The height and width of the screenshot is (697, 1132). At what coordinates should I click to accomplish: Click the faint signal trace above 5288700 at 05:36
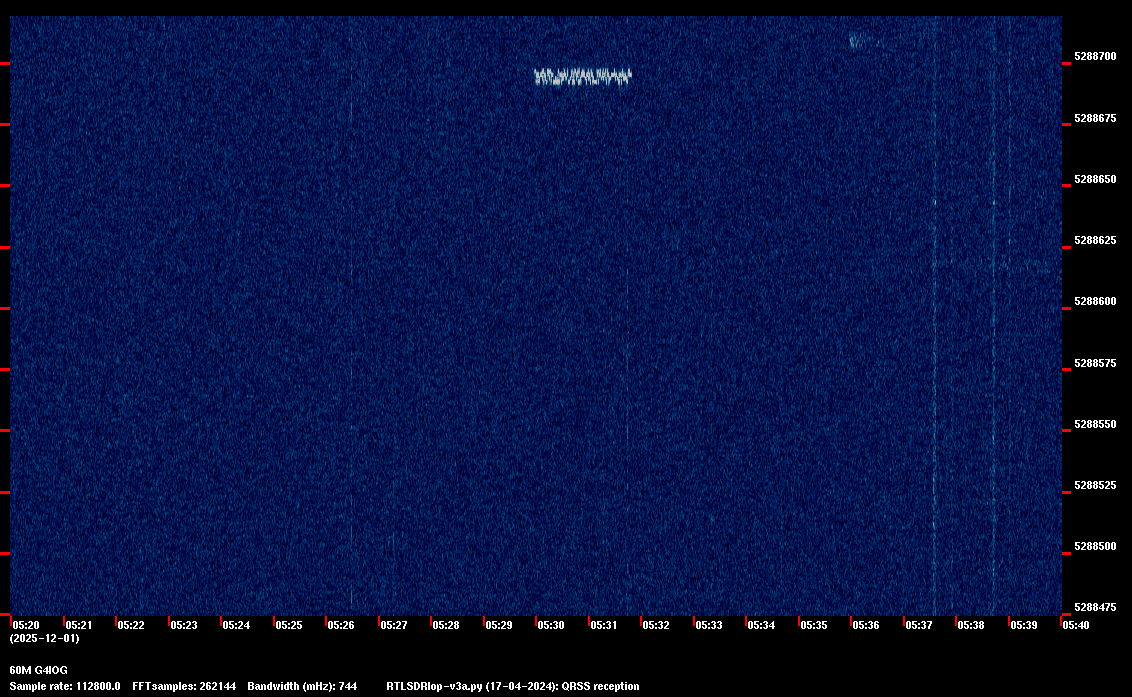point(863,40)
